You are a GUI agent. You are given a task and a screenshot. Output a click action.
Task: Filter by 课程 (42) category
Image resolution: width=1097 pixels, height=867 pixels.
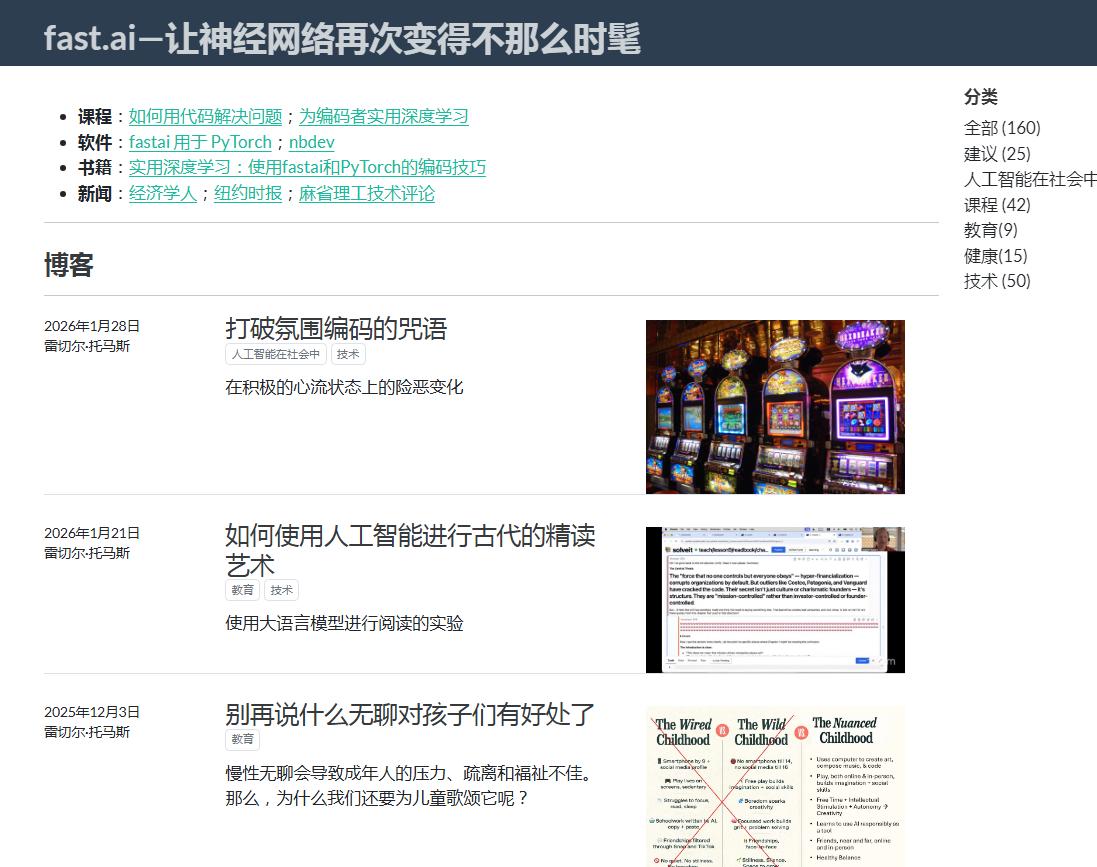pos(997,205)
